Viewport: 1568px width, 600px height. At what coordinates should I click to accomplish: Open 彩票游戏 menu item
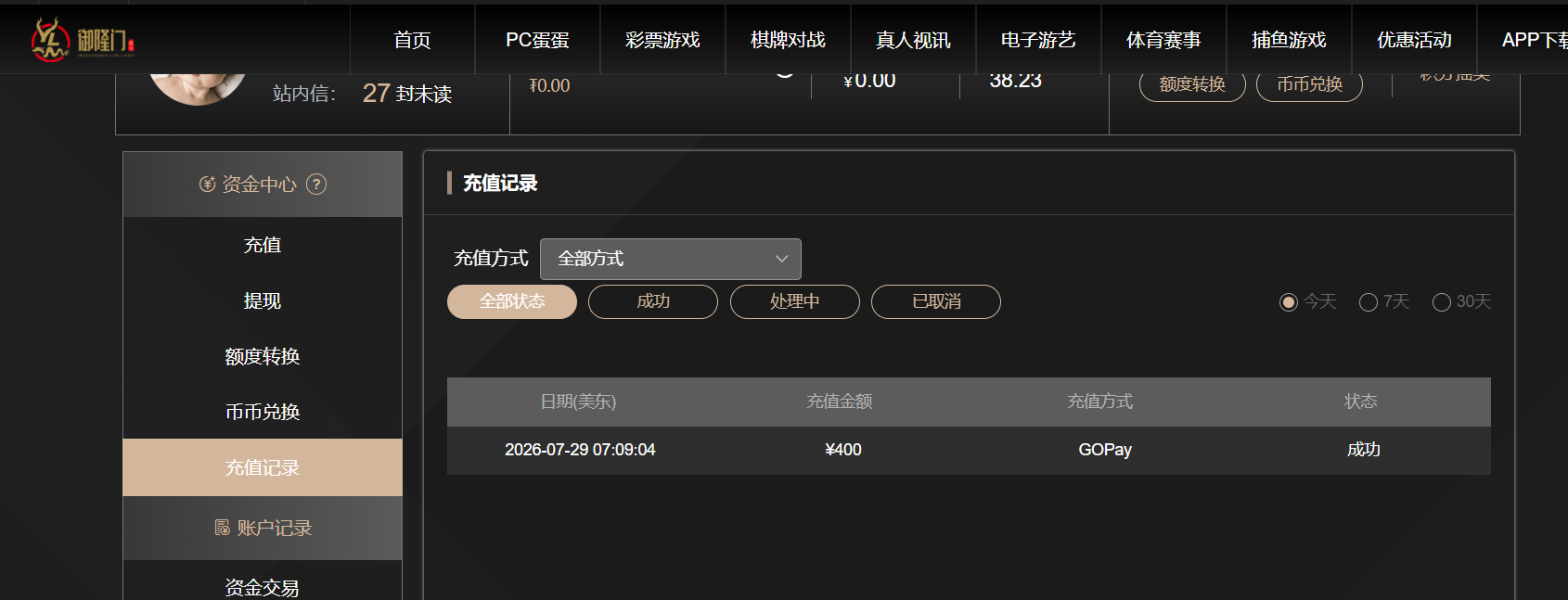pos(662,40)
